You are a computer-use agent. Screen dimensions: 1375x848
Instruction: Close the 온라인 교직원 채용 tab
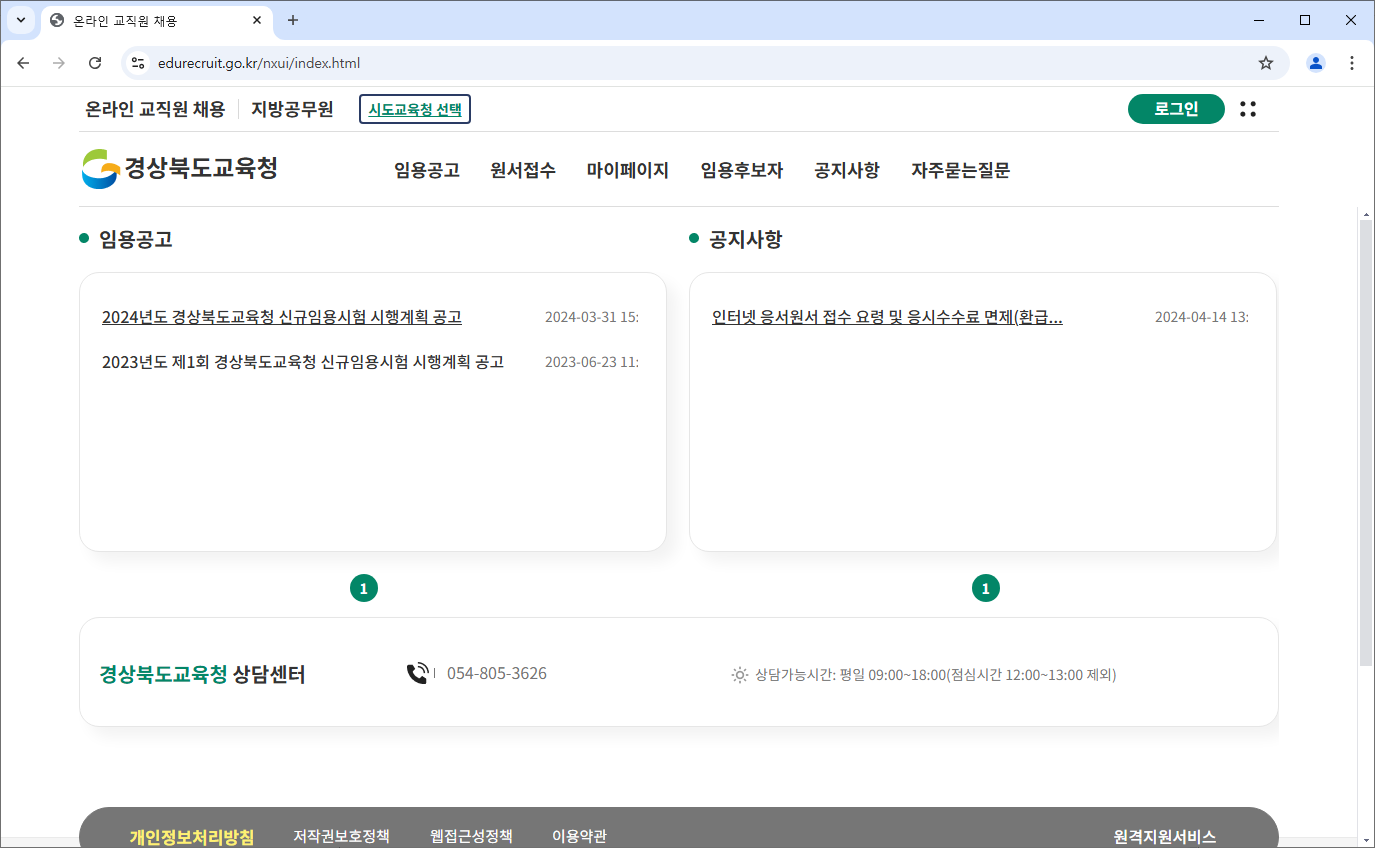tap(257, 20)
